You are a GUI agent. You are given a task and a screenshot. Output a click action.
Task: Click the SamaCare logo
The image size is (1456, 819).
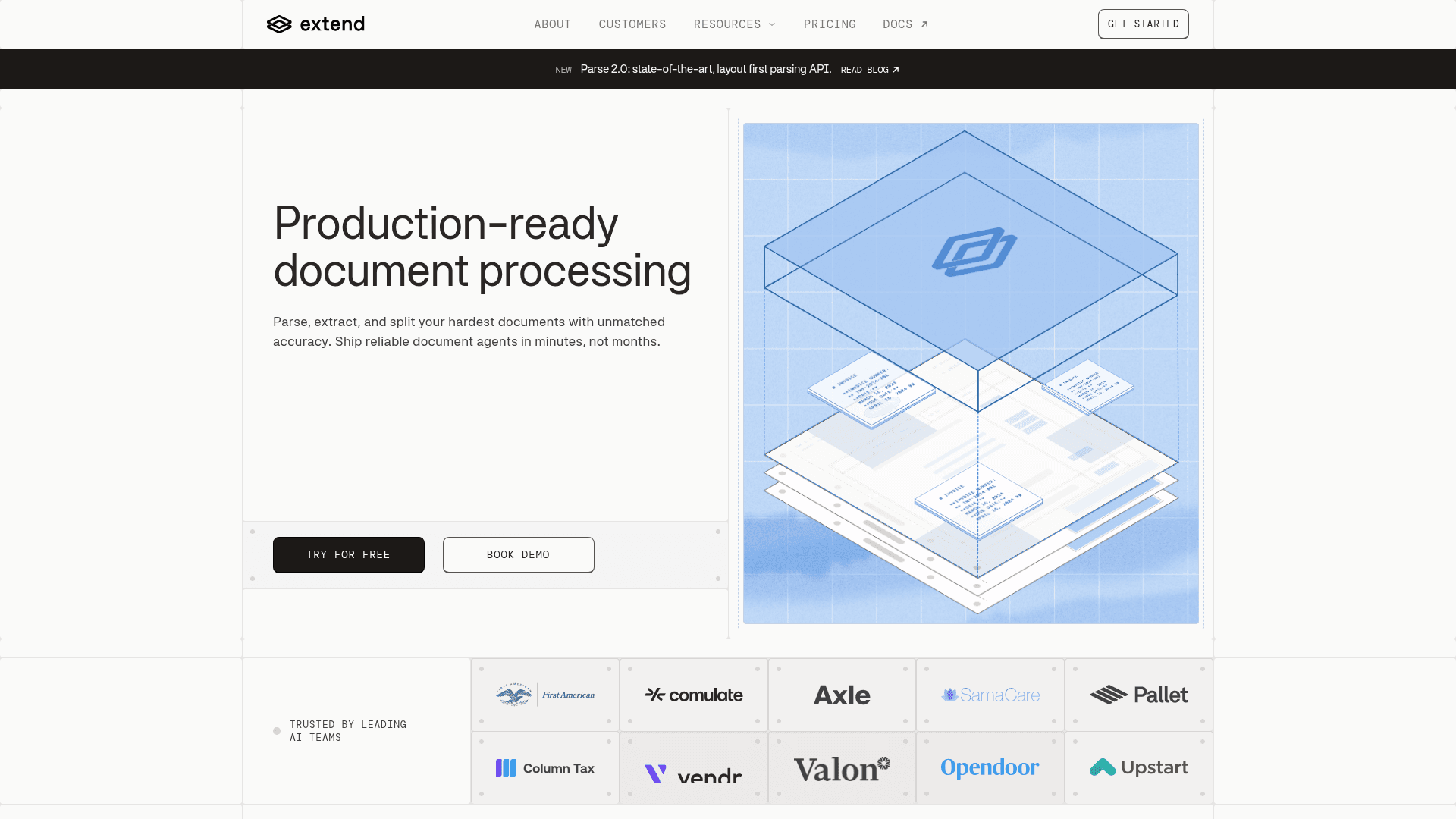pos(990,695)
